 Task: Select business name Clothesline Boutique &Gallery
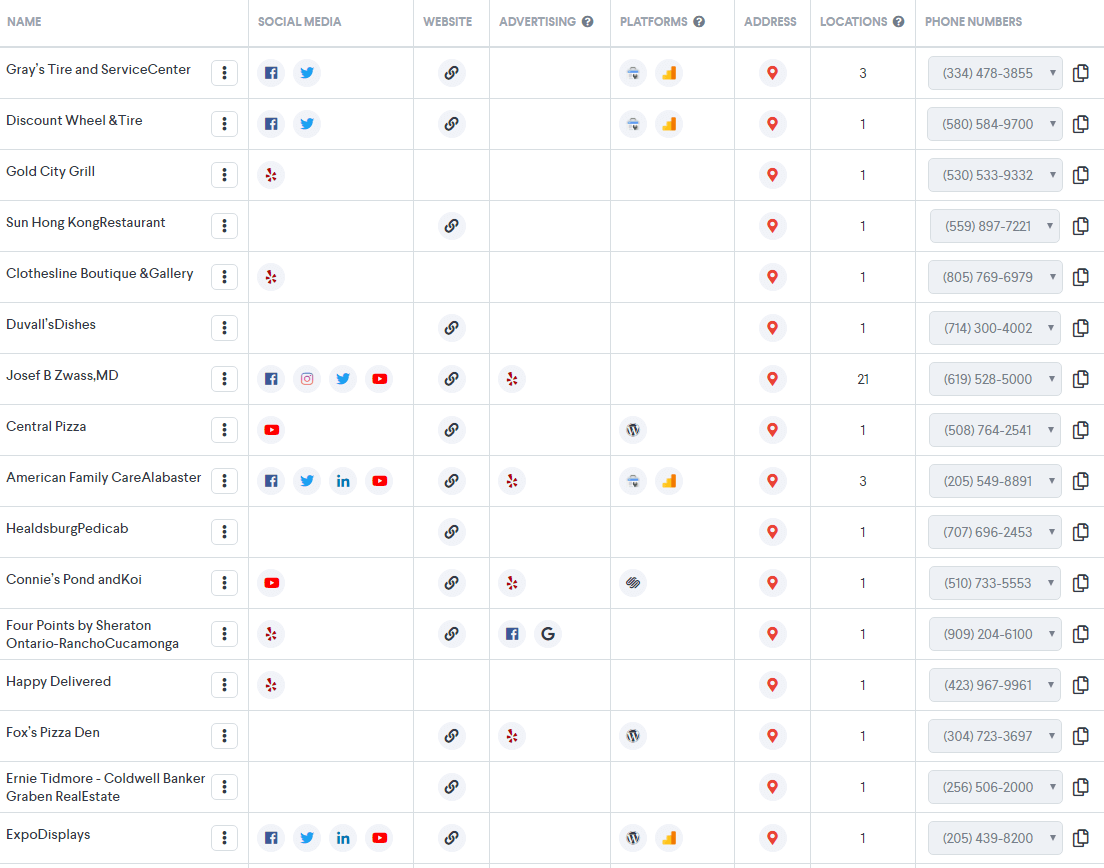[x=99, y=273]
